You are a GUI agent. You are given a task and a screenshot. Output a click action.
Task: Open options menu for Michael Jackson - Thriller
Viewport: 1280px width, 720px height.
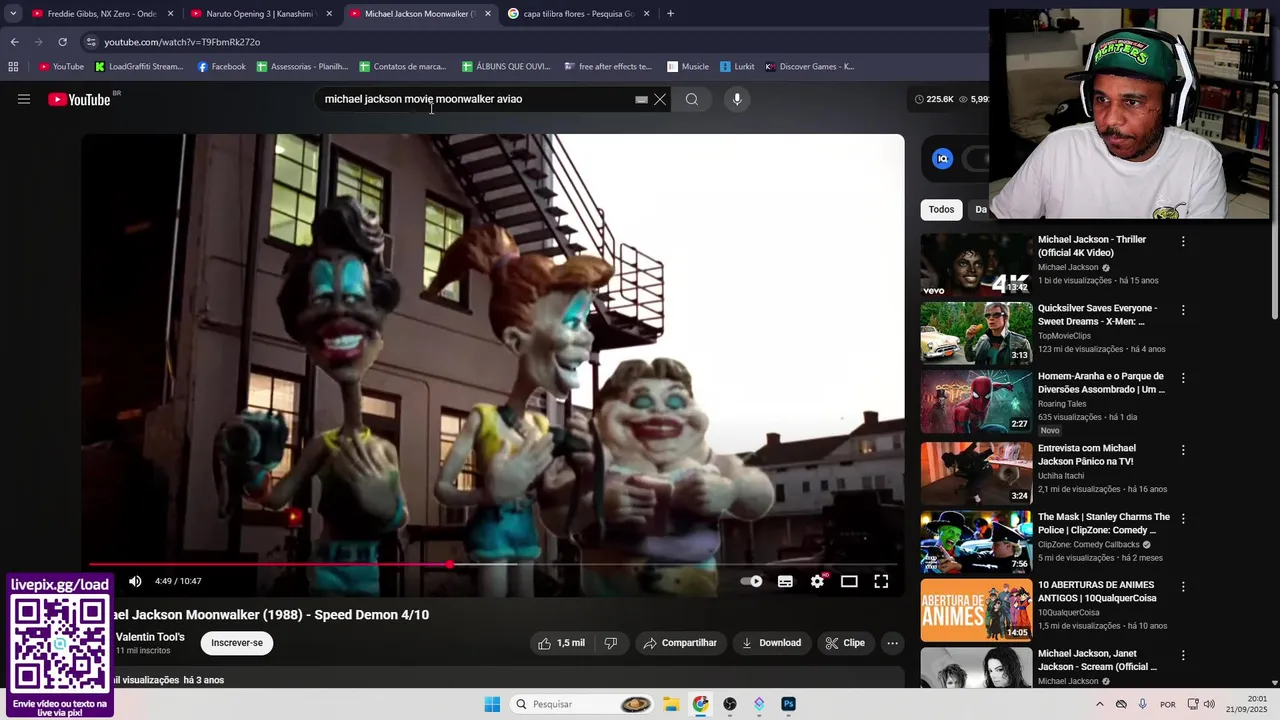pos(1183,241)
